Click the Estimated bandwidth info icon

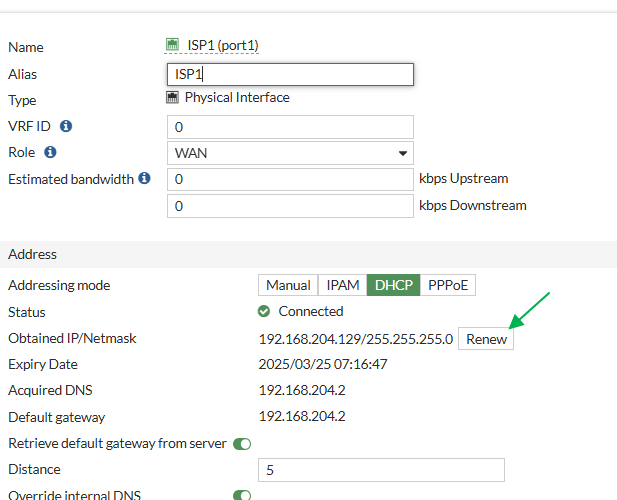coord(144,179)
